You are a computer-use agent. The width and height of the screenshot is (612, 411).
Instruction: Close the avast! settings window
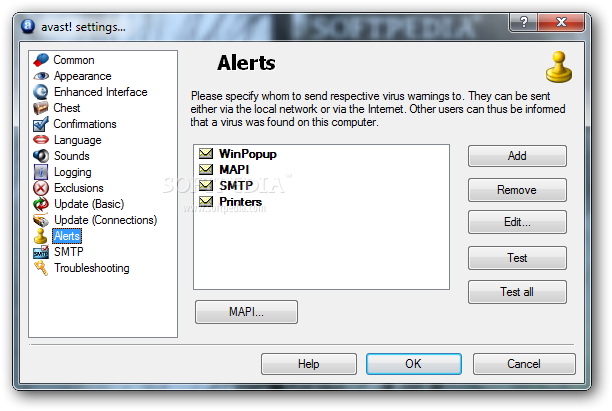[561, 22]
